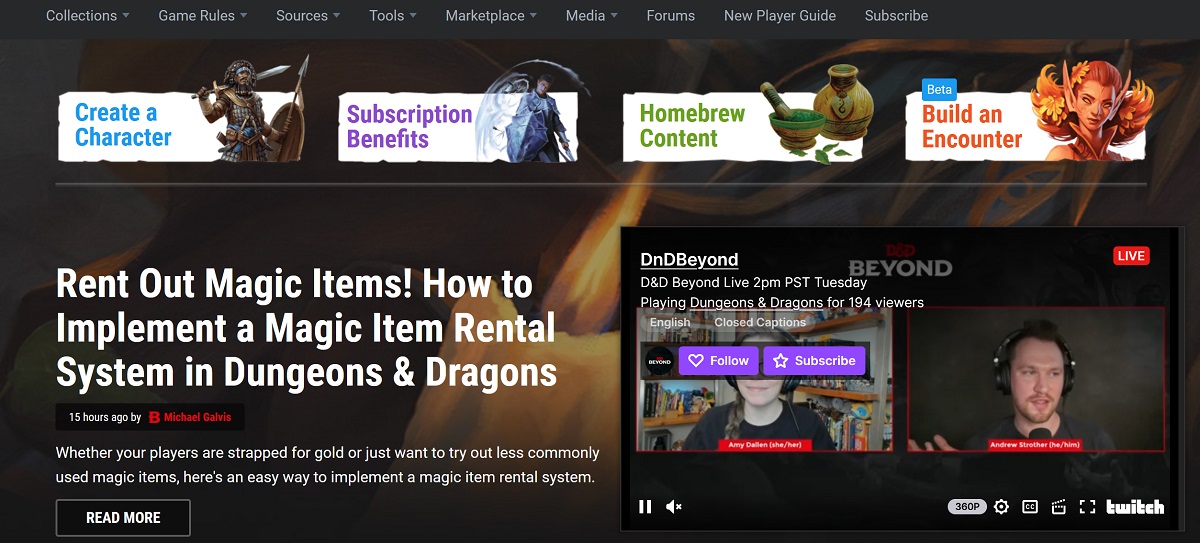Expand the Tools dropdown menu
Viewport: 1200px width, 543px height.
(x=393, y=15)
